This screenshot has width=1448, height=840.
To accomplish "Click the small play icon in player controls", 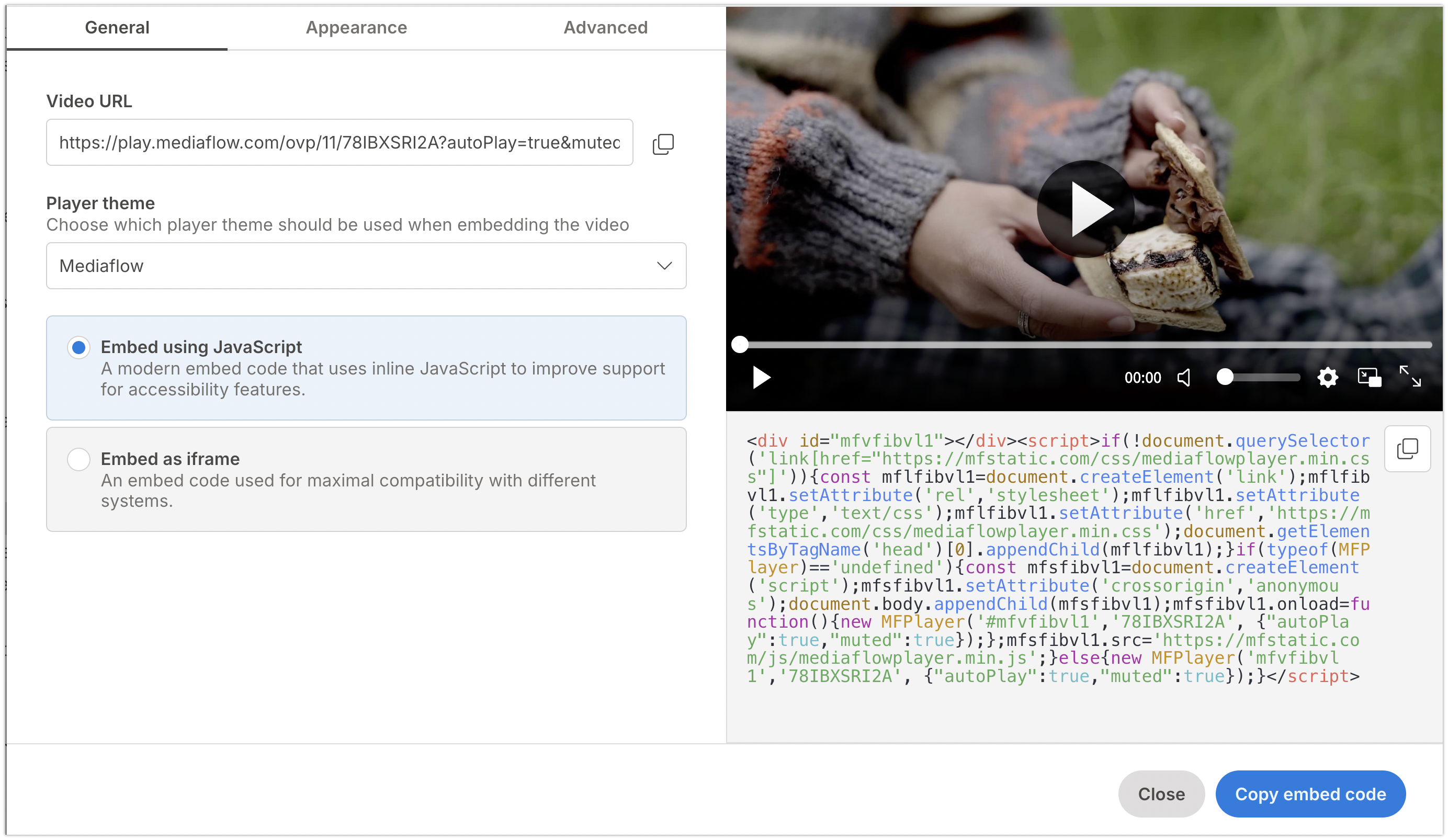I will tap(761, 378).
